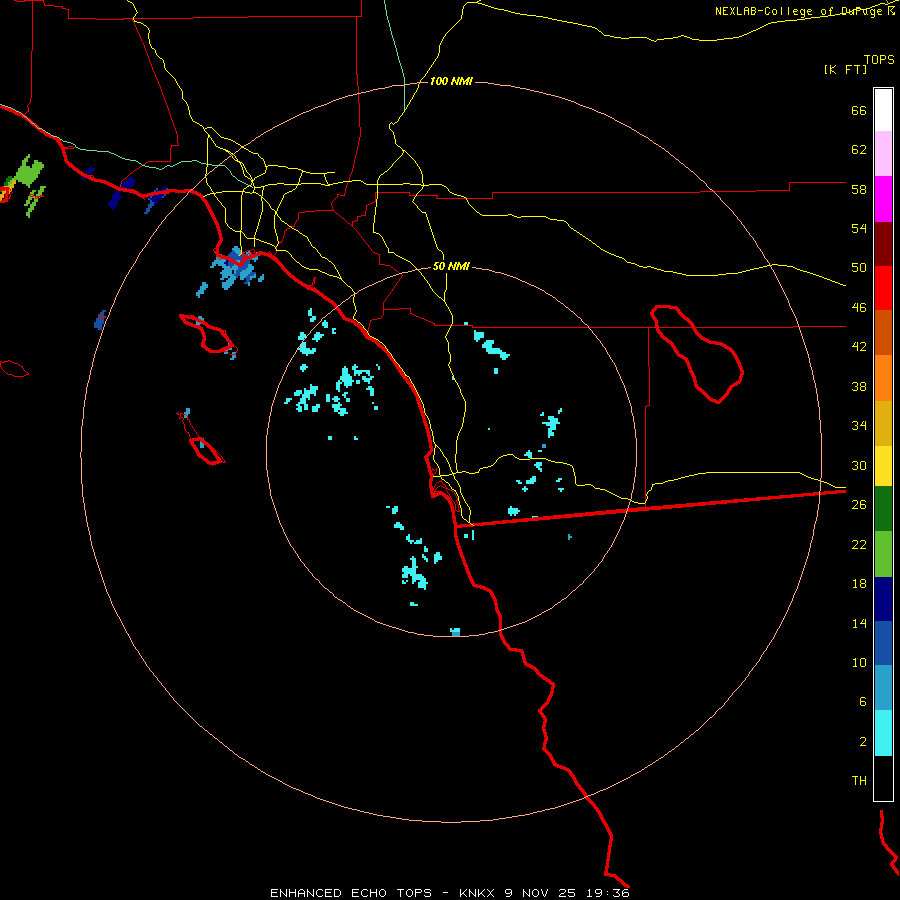Click the TH threshold label
The height and width of the screenshot is (900, 900).
pyautogui.click(x=859, y=781)
